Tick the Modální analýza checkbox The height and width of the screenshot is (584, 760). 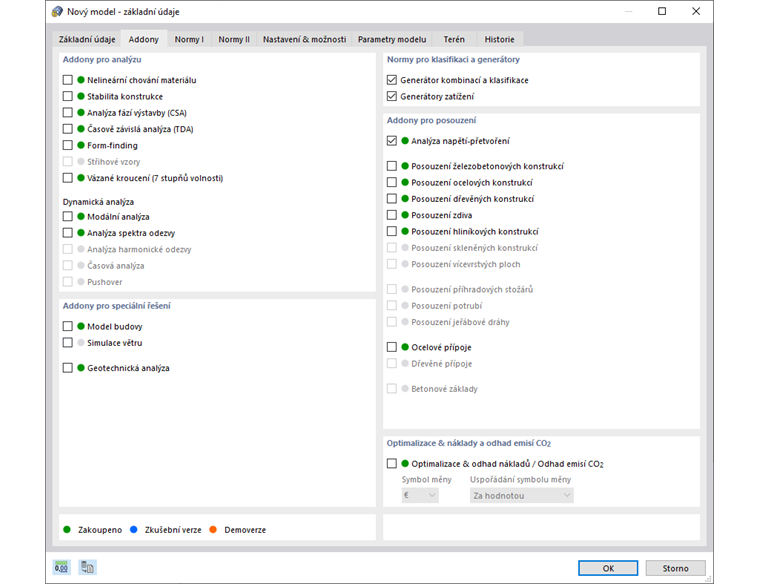pyautogui.click(x=67, y=216)
